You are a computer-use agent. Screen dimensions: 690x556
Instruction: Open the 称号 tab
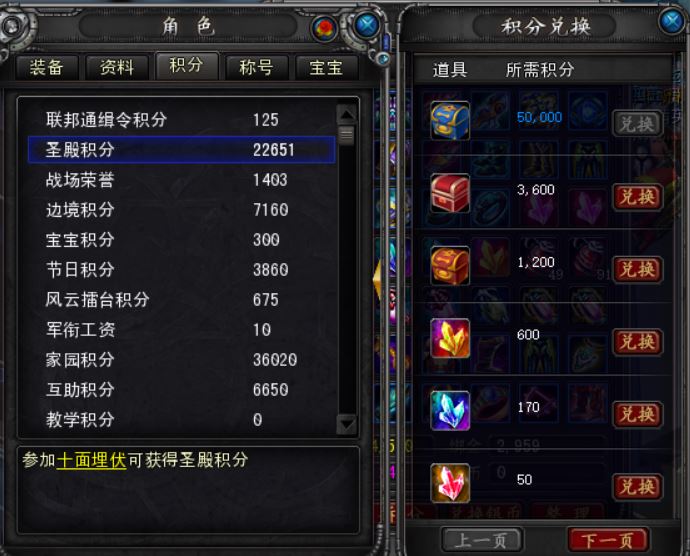point(257,68)
